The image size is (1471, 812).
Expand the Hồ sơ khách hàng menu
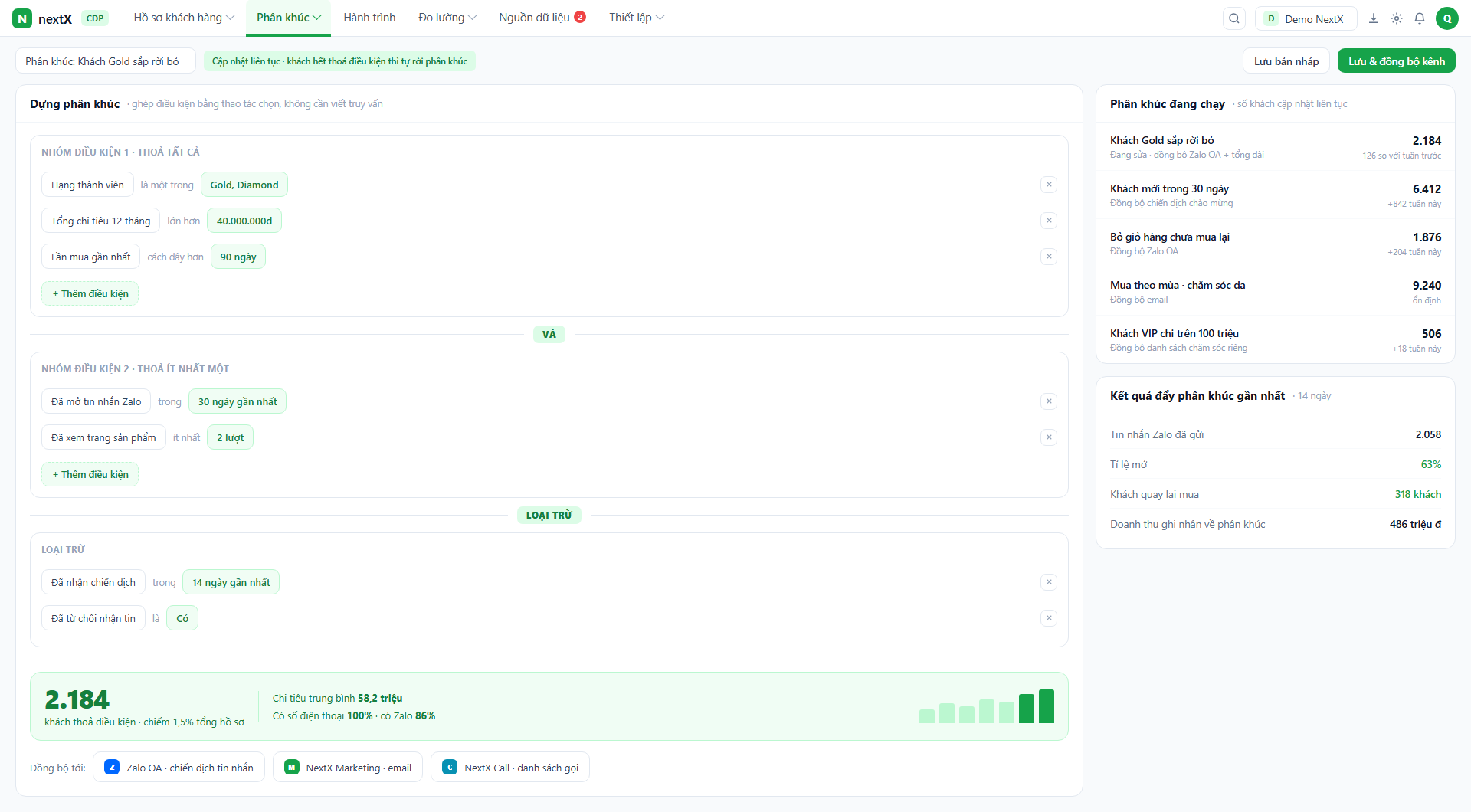(x=184, y=18)
